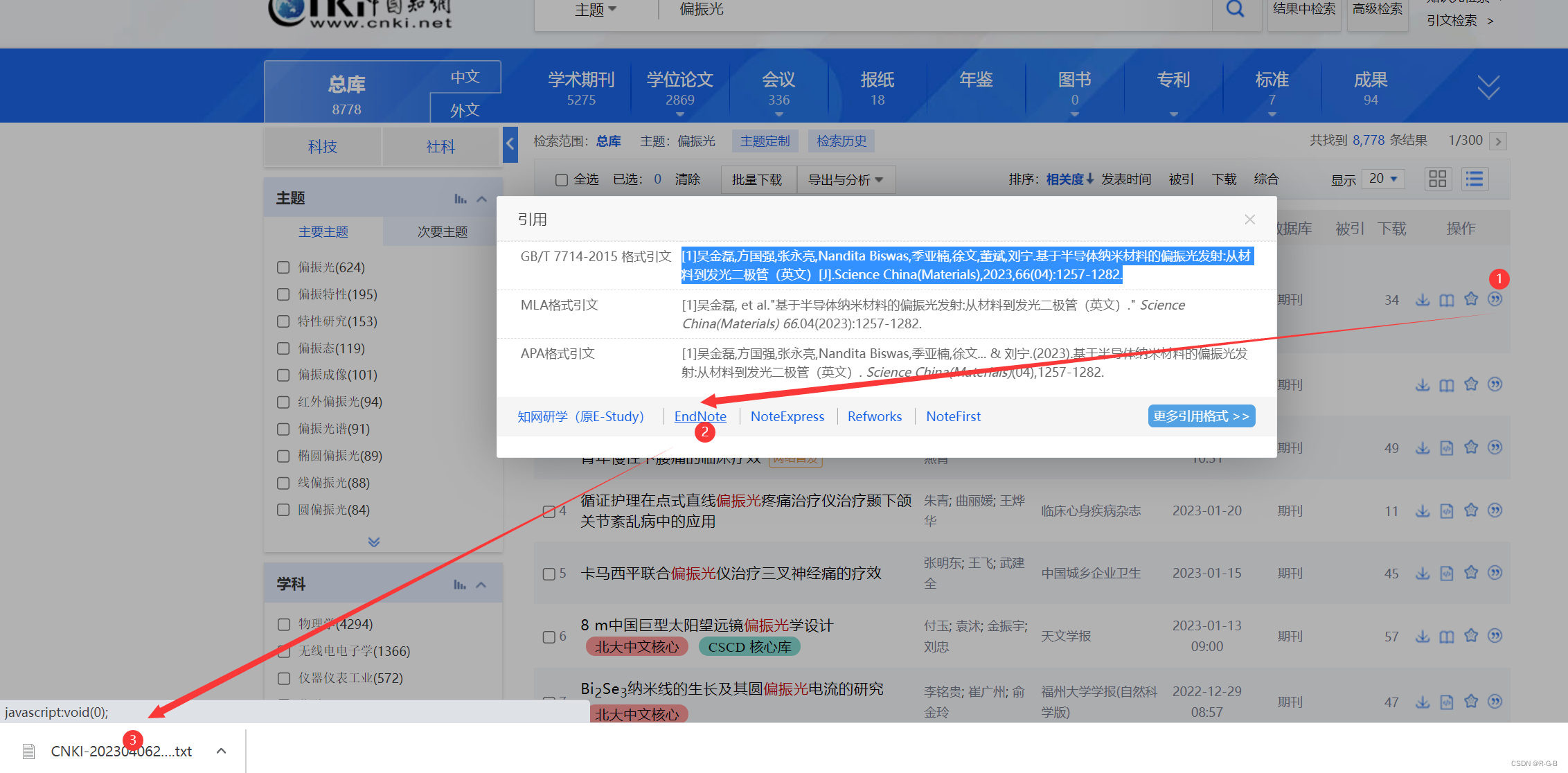
Task: Download article 5 卡马西平 row
Action: click(x=1423, y=574)
